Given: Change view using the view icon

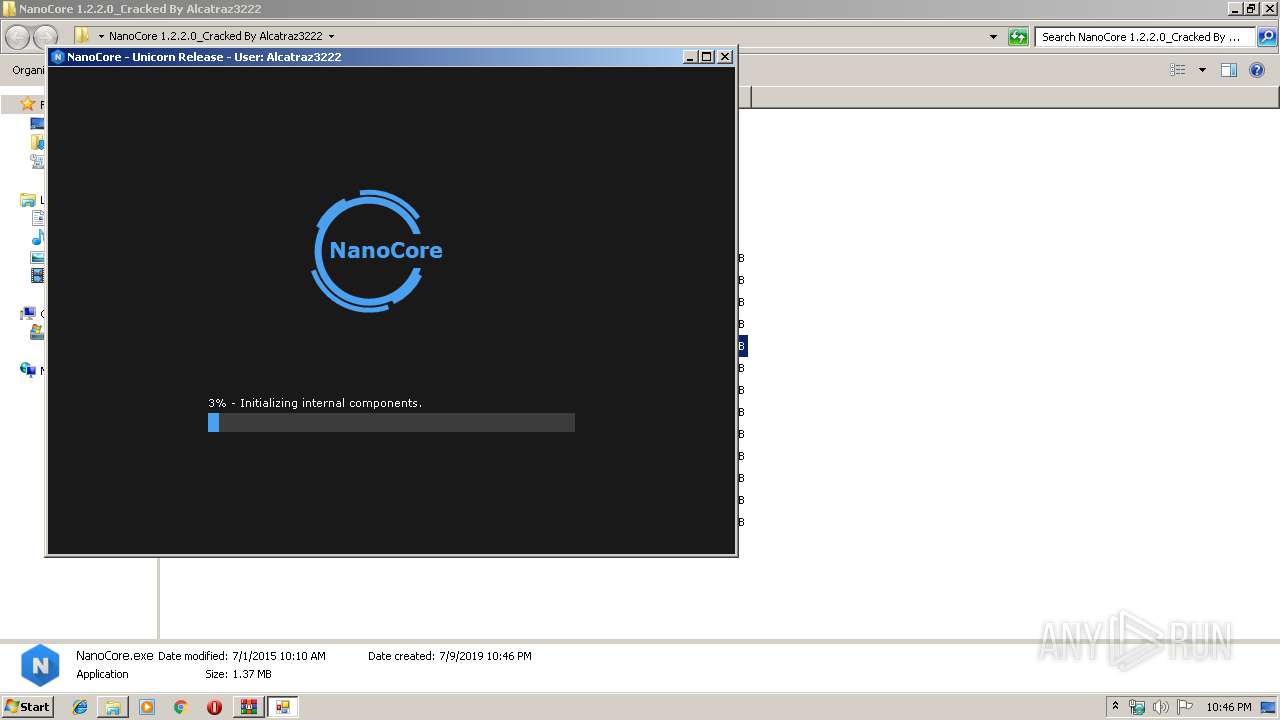Looking at the screenshot, I should pos(1178,70).
